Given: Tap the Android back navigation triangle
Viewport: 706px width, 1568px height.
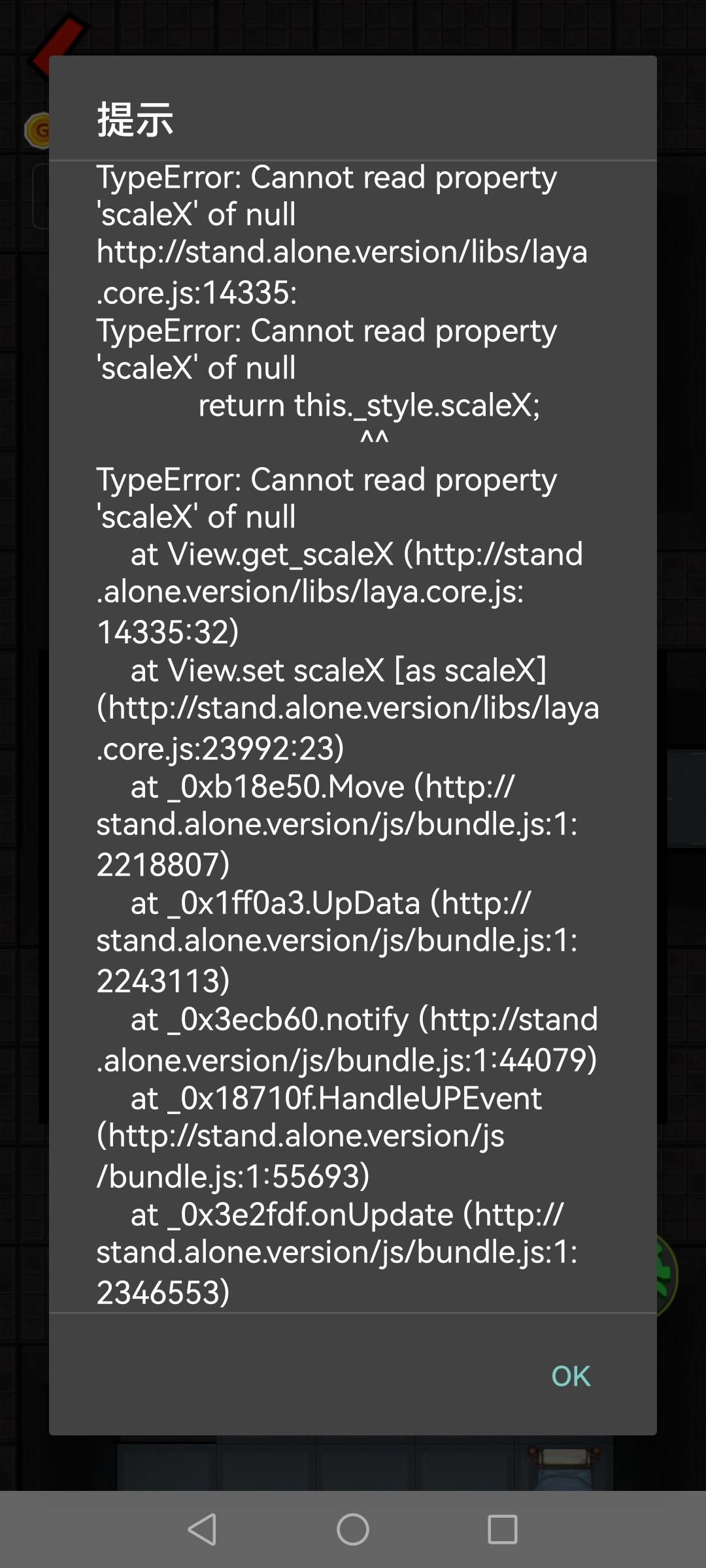Looking at the screenshot, I should coord(202,1529).
